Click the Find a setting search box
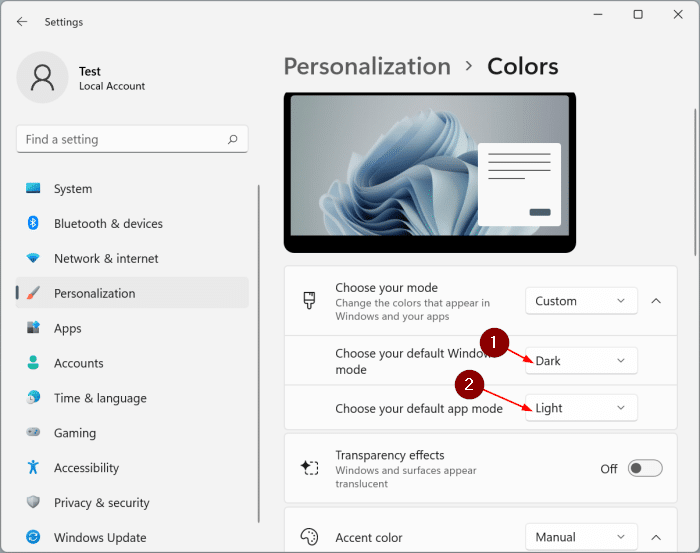The width and height of the screenshot is (700, 553). (x=132, y=139)
